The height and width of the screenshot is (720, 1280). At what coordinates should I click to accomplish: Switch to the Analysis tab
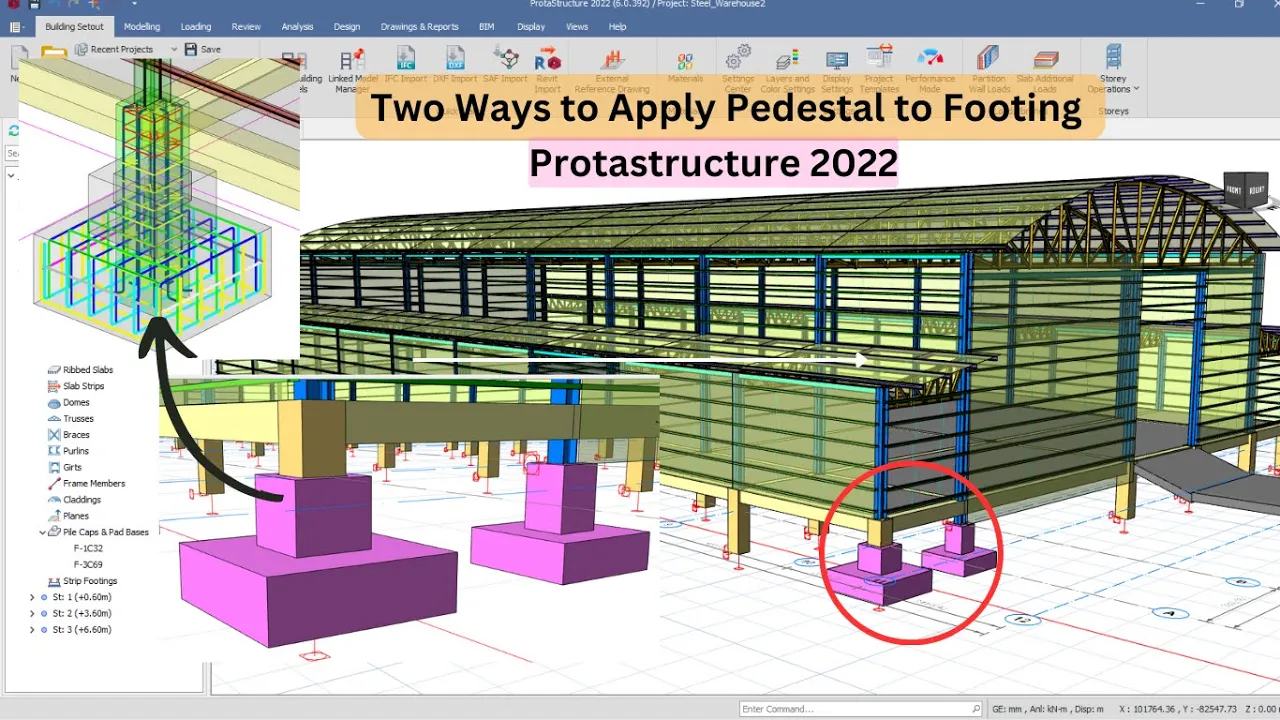(x=298, y=27)
